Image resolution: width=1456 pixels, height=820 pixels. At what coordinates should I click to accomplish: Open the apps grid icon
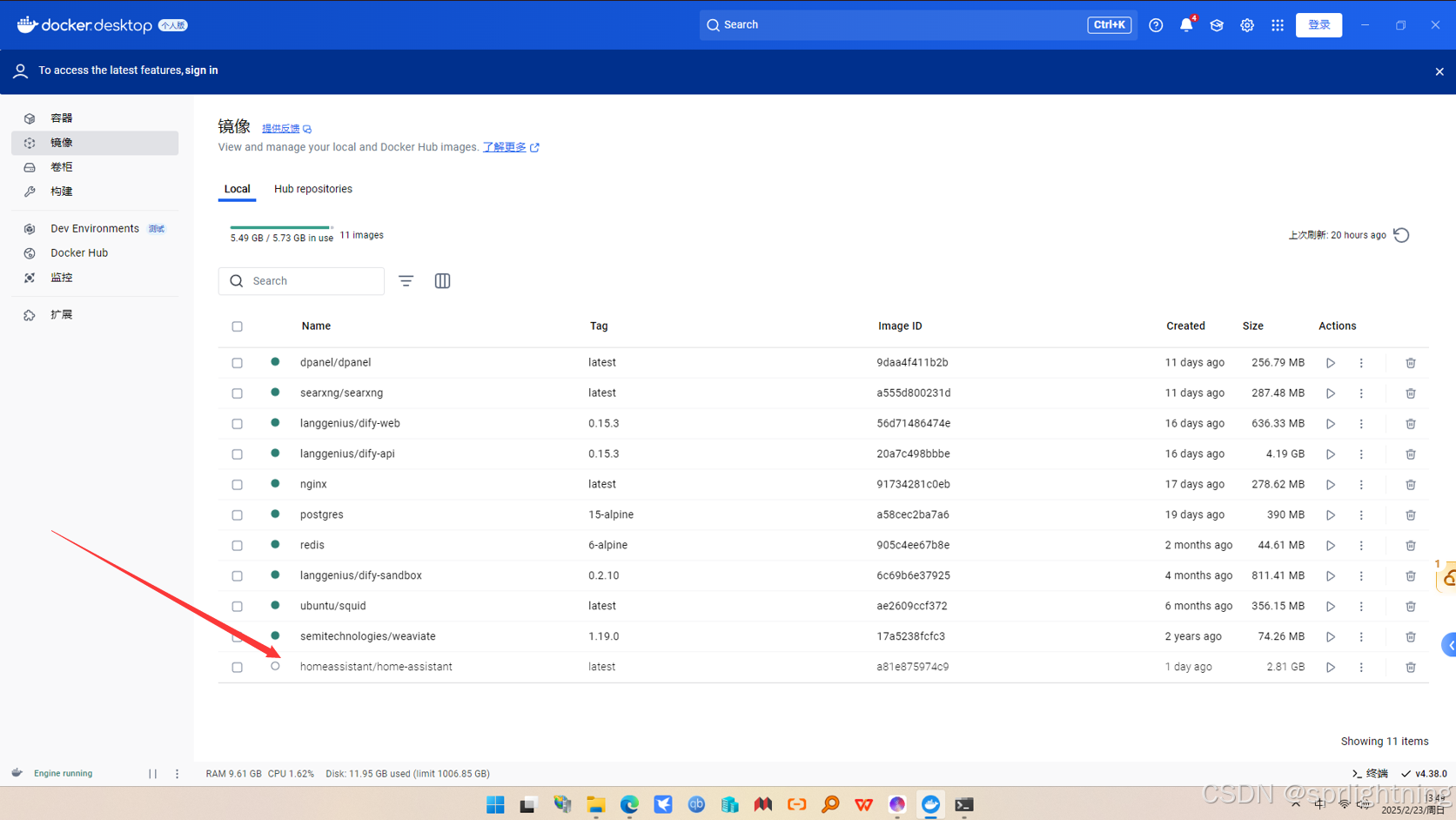tap(1278, 25)
